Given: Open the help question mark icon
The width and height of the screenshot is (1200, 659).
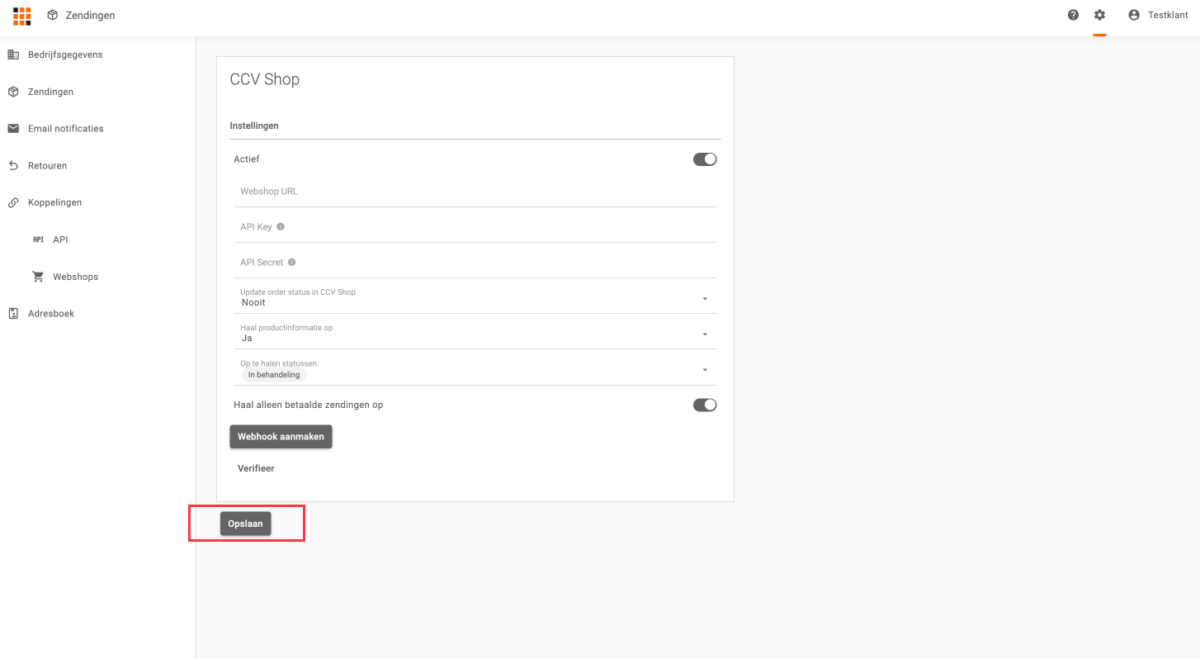Looking at the screenshot, I should pos(1073,15).
